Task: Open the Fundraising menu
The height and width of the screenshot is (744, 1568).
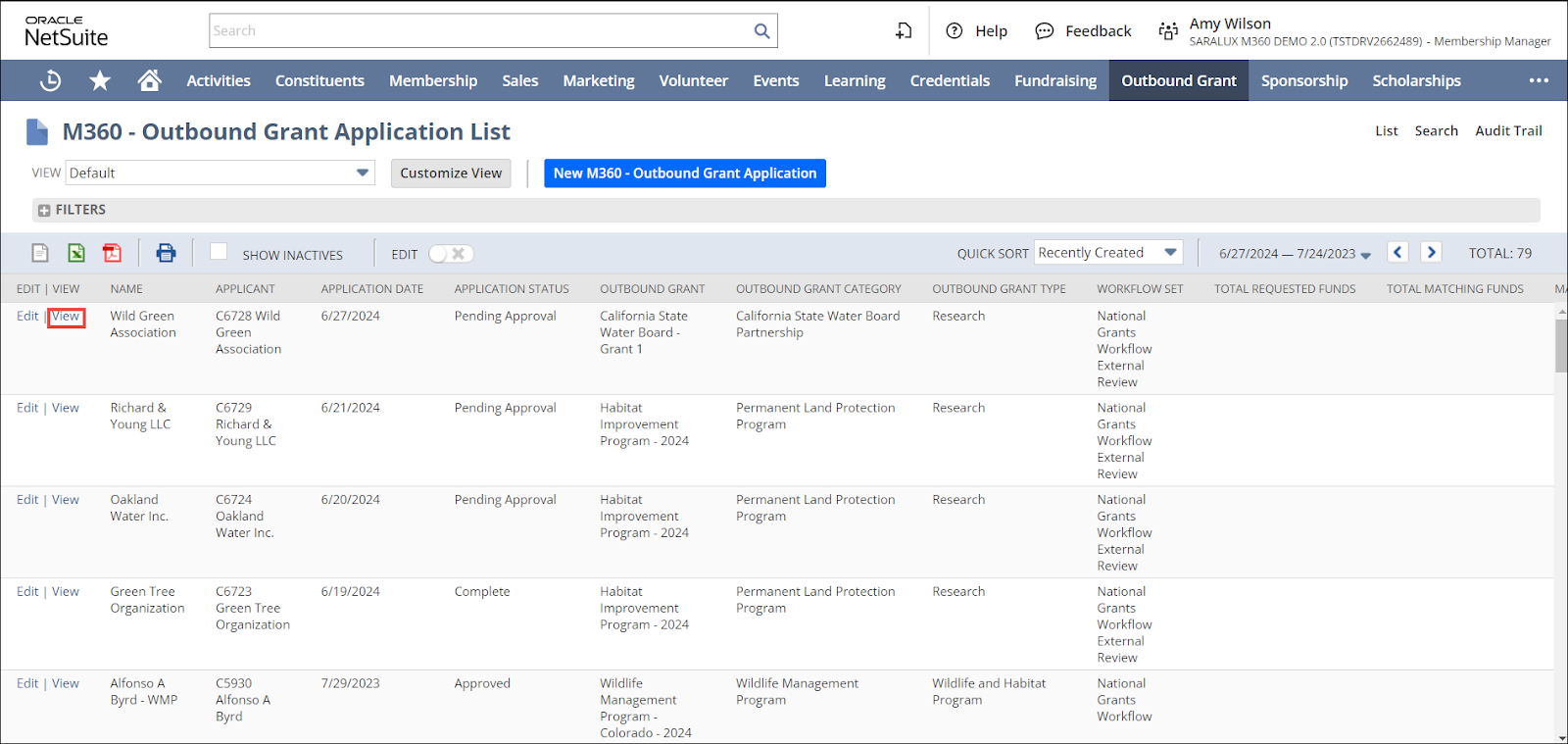Action: (1055, 80)
